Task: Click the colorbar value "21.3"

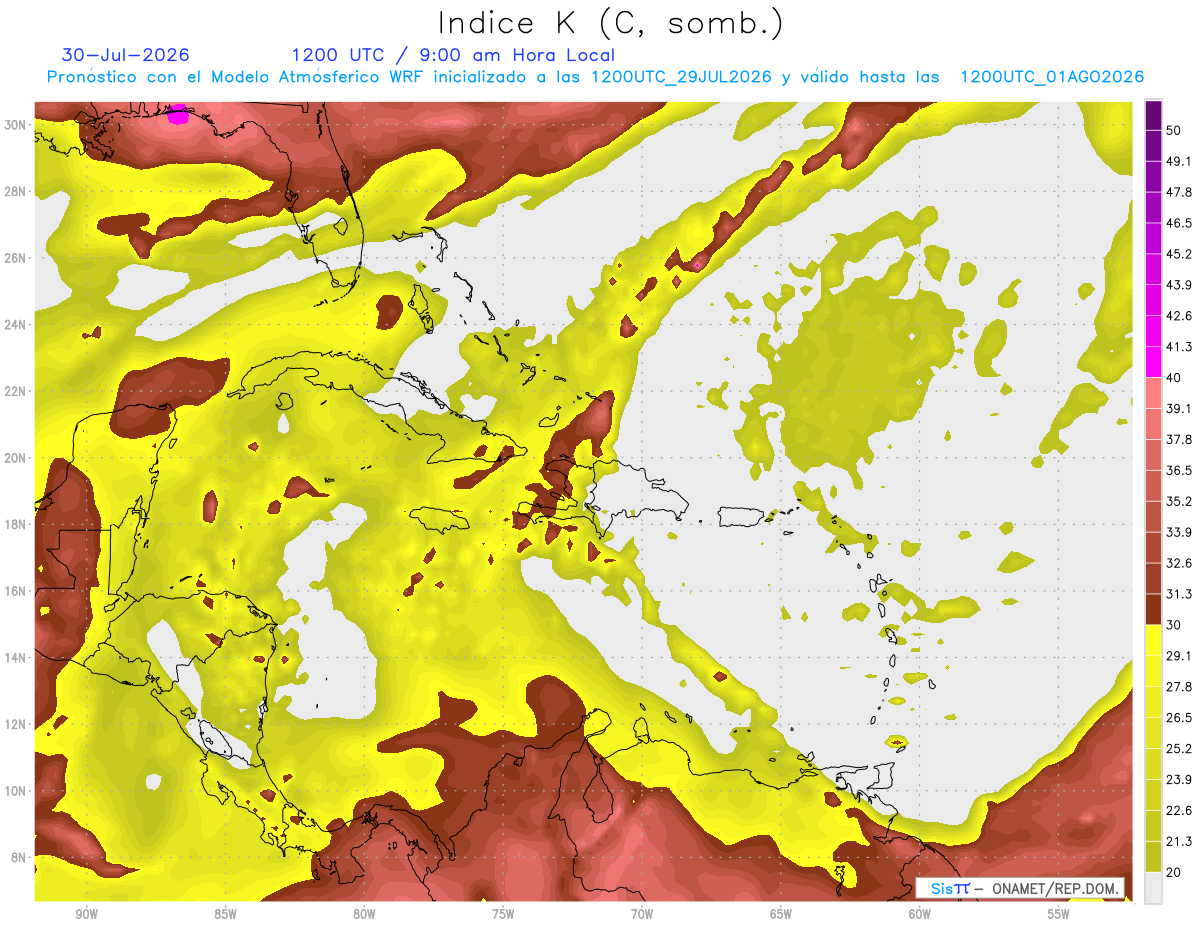Action: [1179, 842]
